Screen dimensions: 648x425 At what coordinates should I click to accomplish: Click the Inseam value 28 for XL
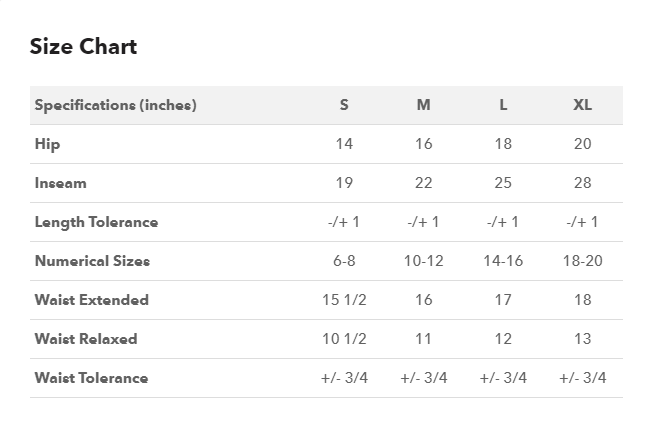tap(582, 183)
